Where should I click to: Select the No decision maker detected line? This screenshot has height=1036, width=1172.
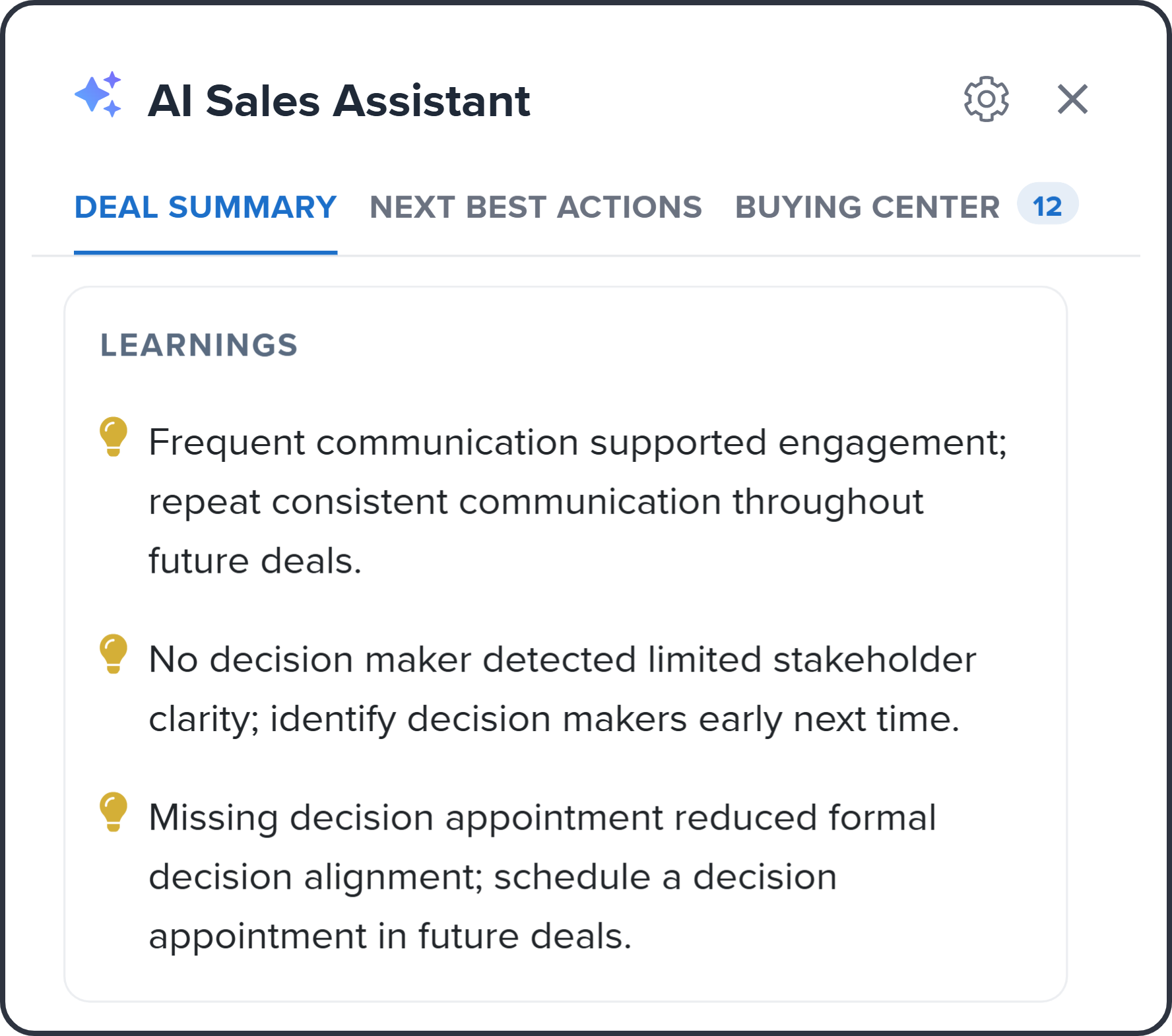point(562,660)
